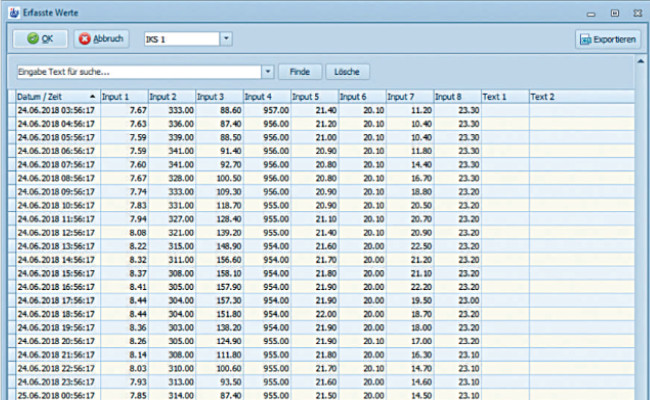Select row 24.06.2018 13:56:17
Image resolution: width=650 pixels, height=400 pixels.
(321, 246)
